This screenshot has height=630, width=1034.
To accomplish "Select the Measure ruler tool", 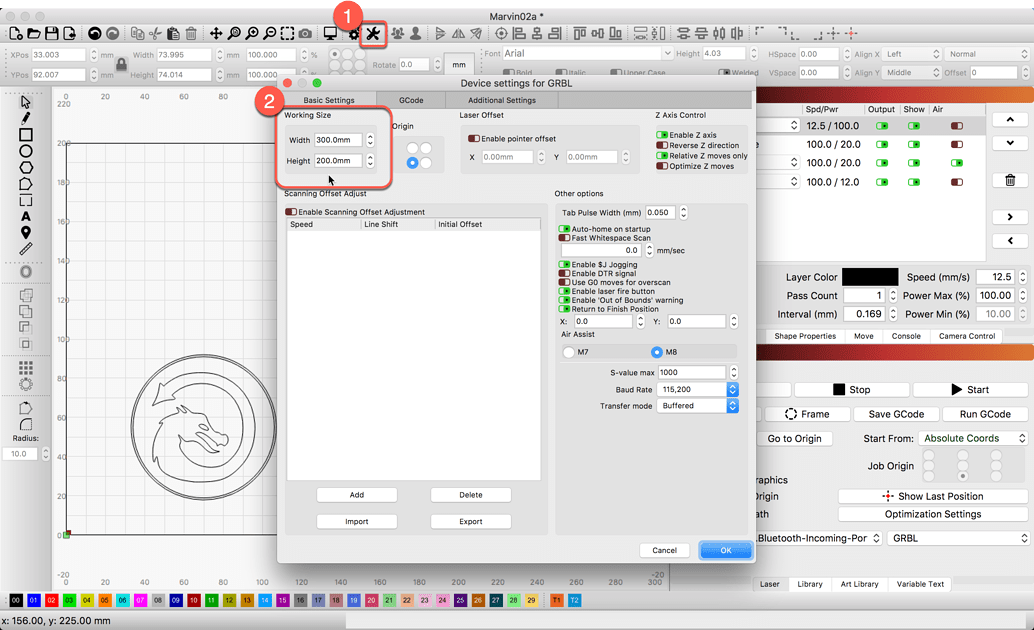I will click(26, 249).
